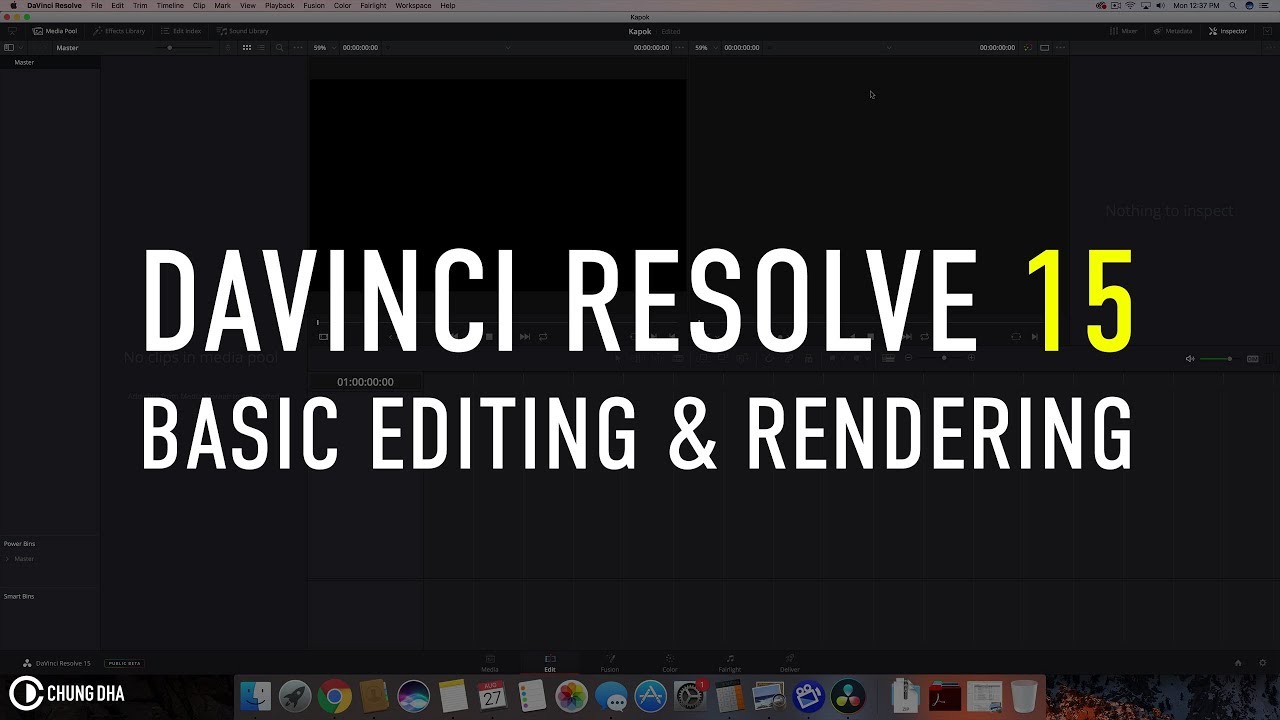This screenshot has height=720, width=1280.
Task: Open the Effects Library panel
Action: [119, 31]
